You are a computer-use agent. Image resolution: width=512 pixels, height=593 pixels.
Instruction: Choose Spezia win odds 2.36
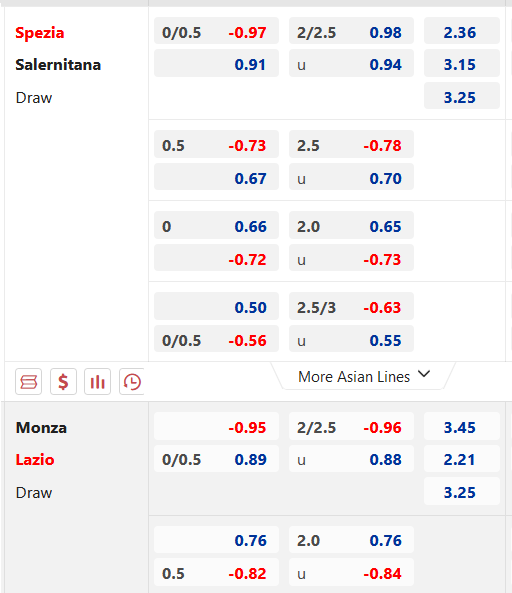[462, 33]
